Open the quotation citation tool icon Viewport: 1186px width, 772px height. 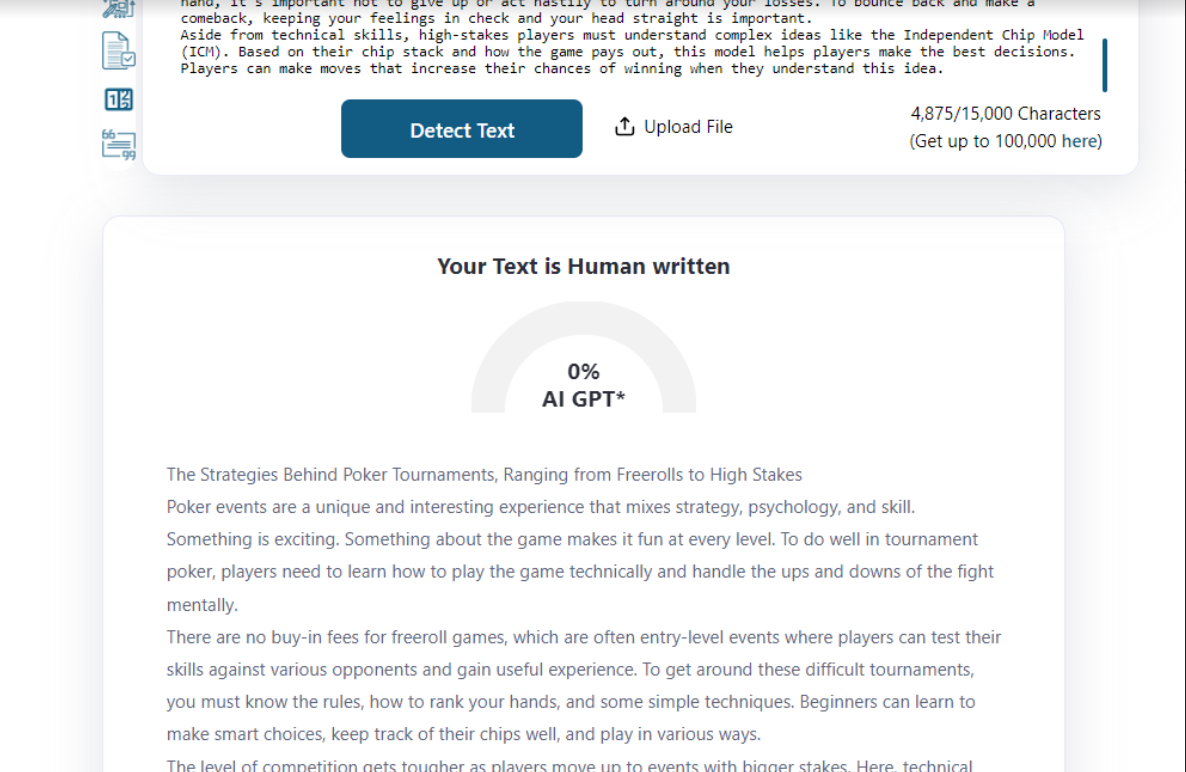coord(118,144)
